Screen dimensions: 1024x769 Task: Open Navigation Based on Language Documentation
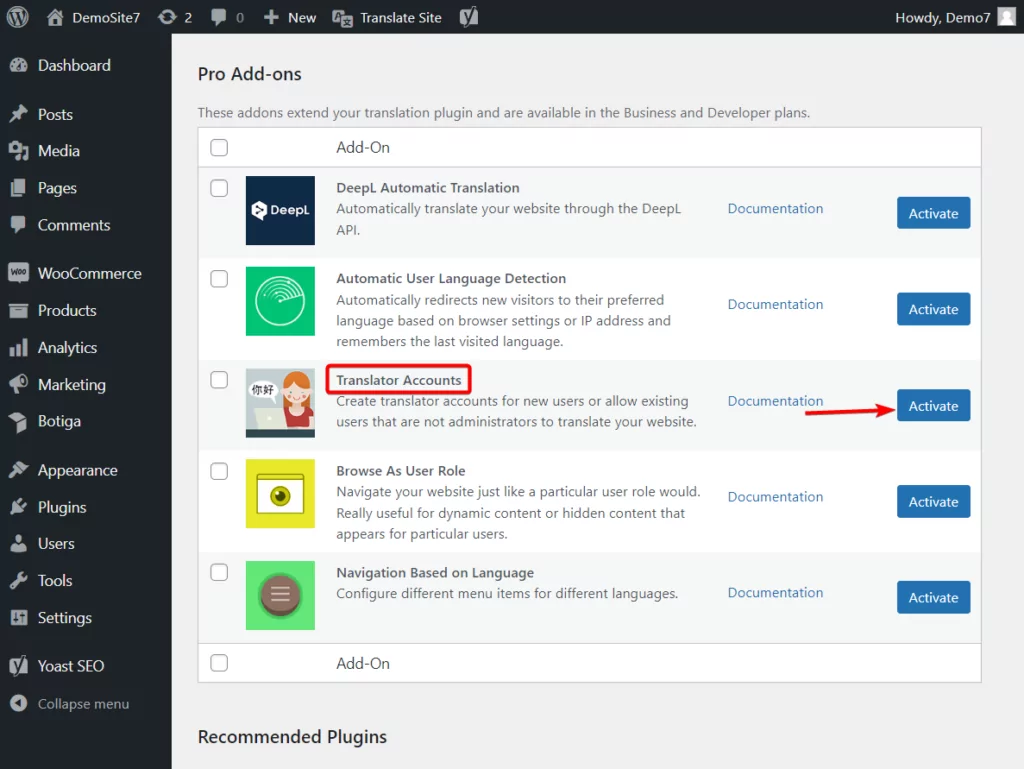[775, 593]
